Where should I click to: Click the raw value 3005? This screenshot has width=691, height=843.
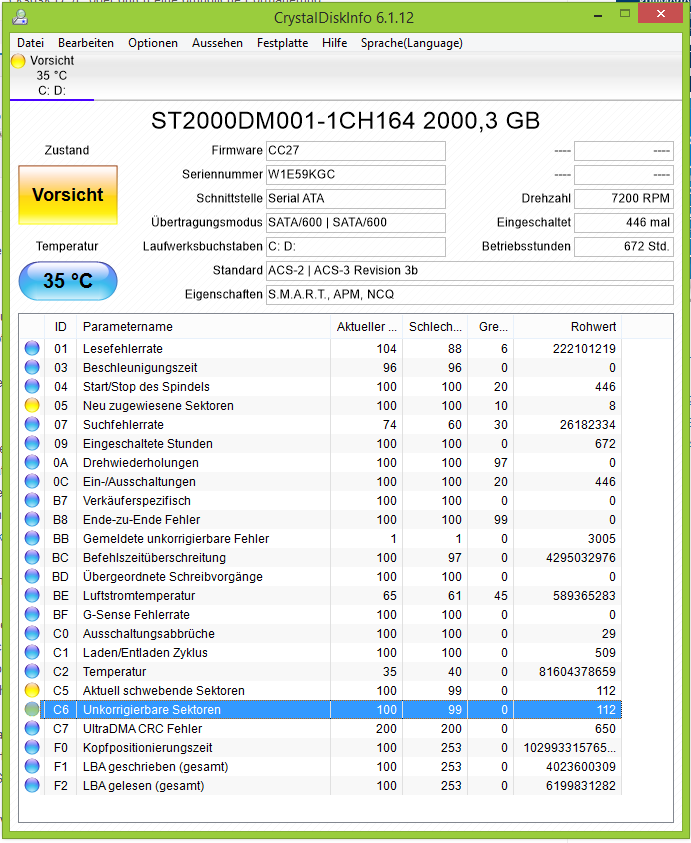coord(602,539)
